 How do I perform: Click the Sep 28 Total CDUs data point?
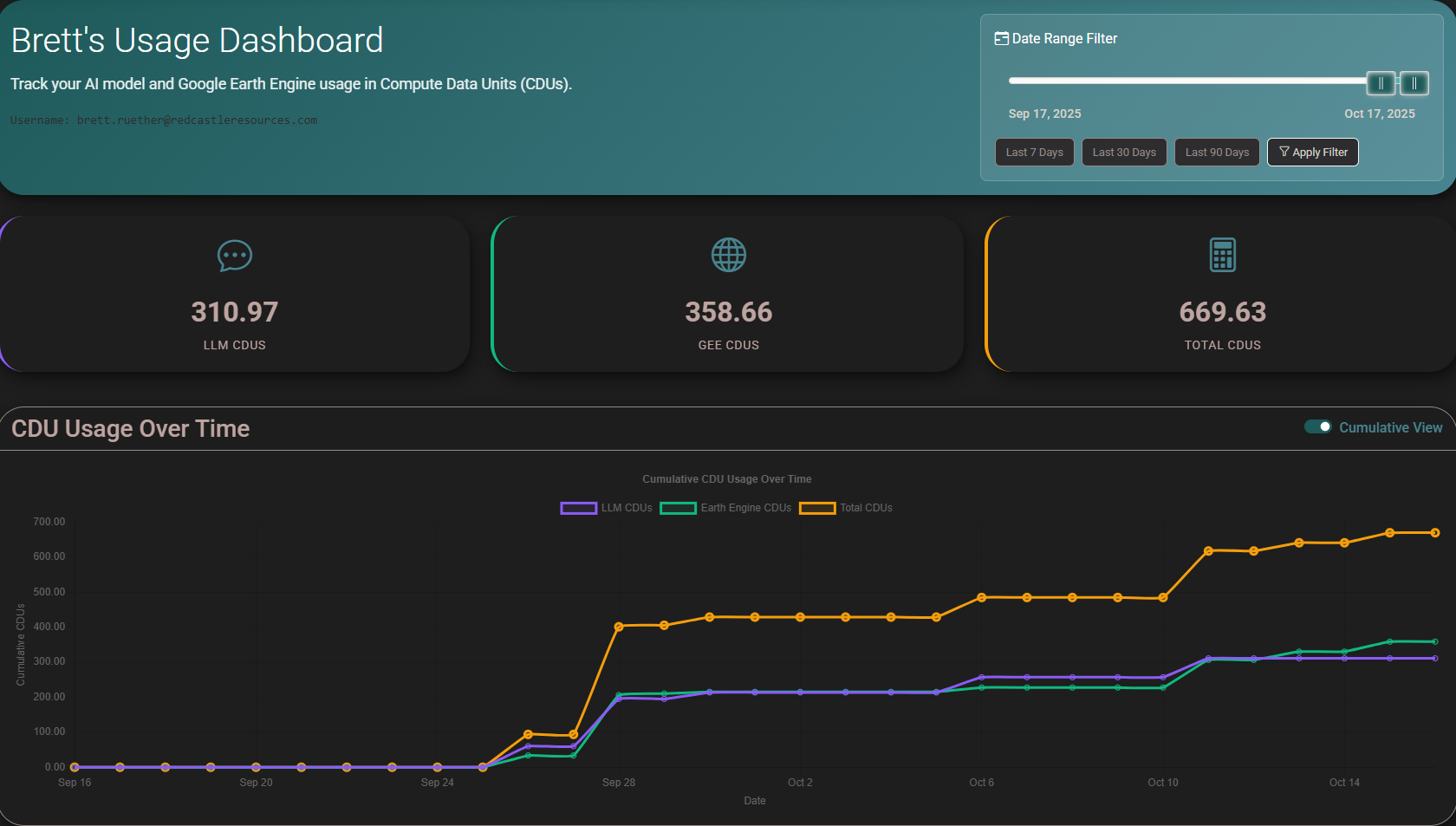point(619,627)
